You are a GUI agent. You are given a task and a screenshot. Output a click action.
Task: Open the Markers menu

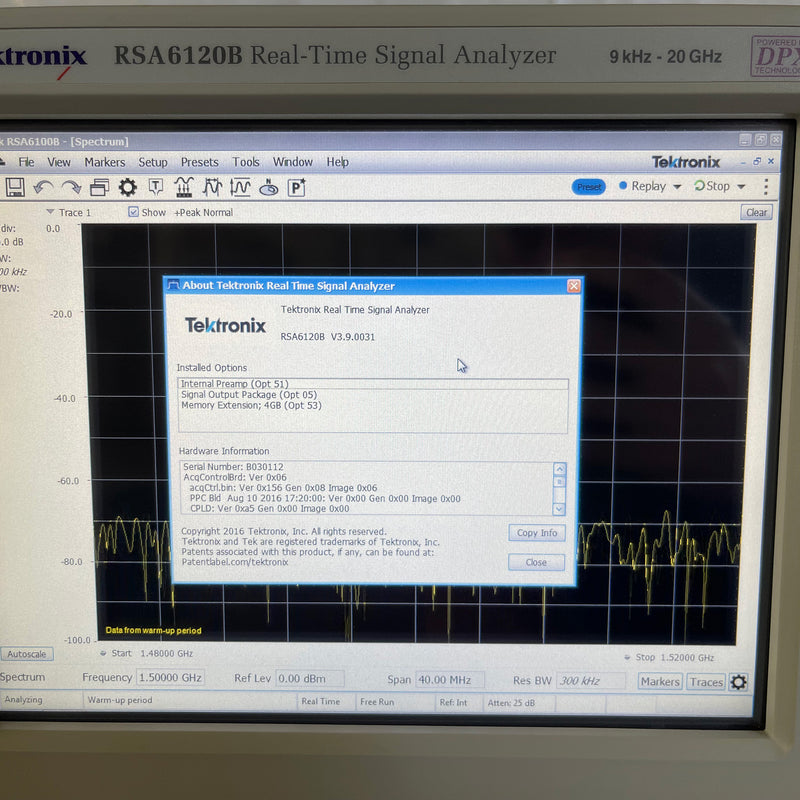[104, 162]
